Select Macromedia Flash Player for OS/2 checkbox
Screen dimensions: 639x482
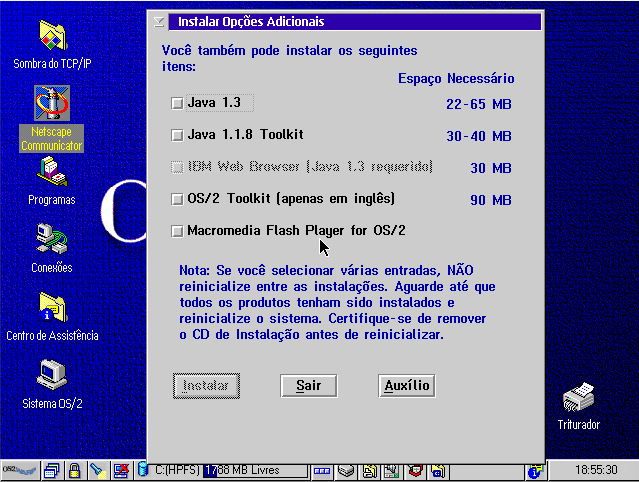click(178, 231)
